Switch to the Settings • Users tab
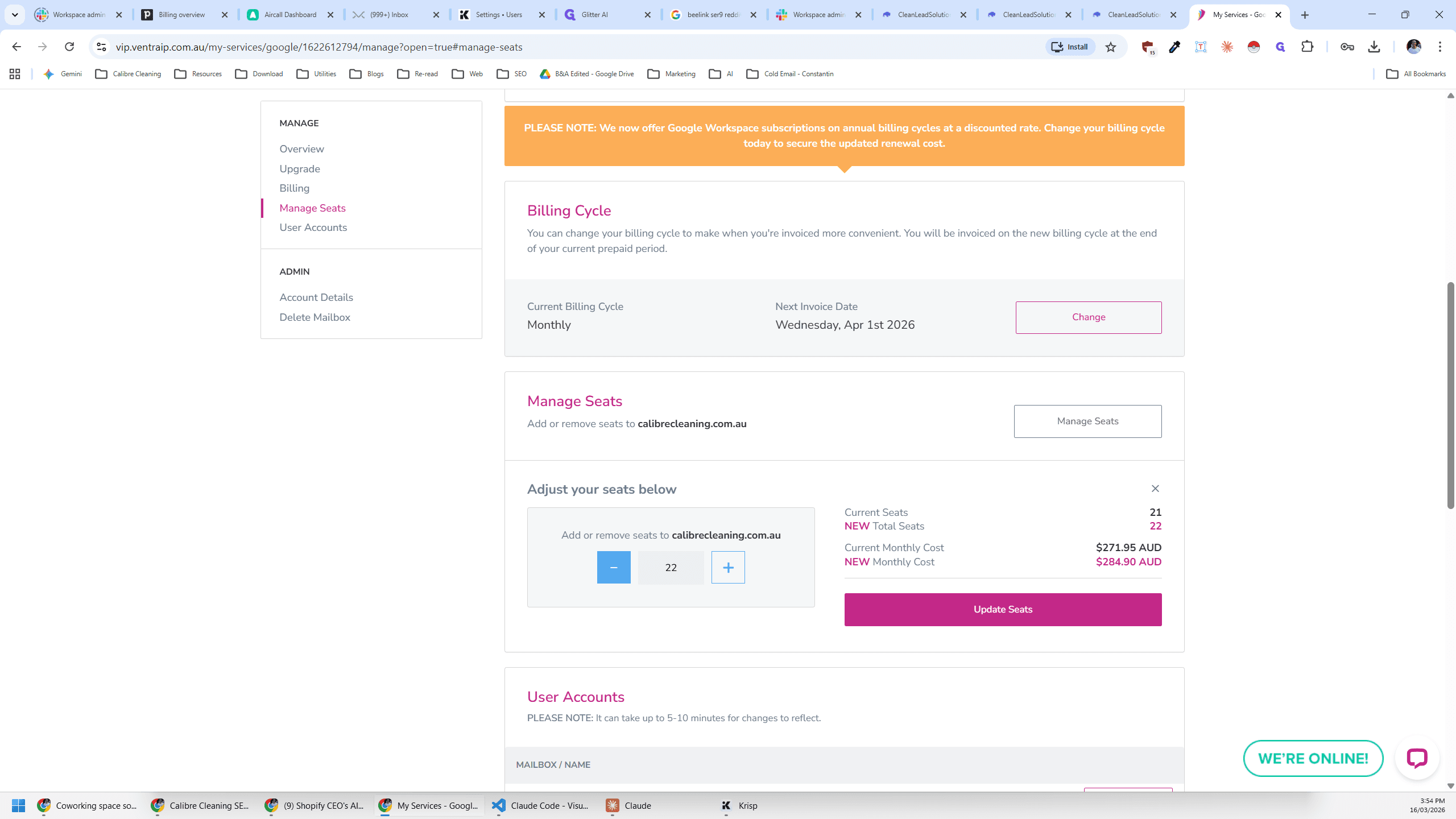 click(x=502, y=15)
